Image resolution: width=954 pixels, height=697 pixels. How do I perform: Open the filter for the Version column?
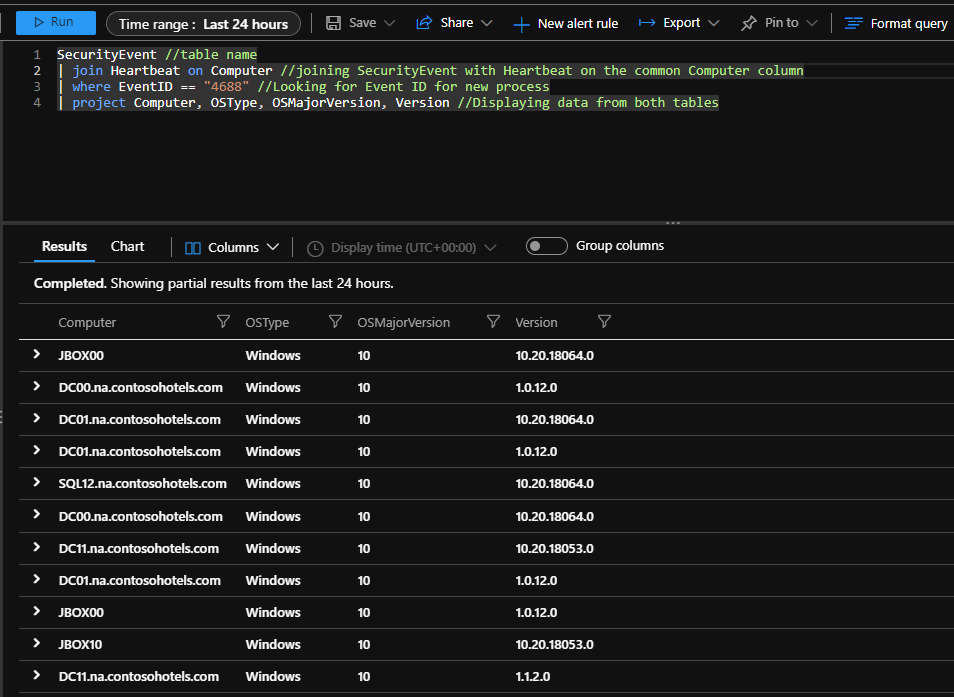pos(604,321)
